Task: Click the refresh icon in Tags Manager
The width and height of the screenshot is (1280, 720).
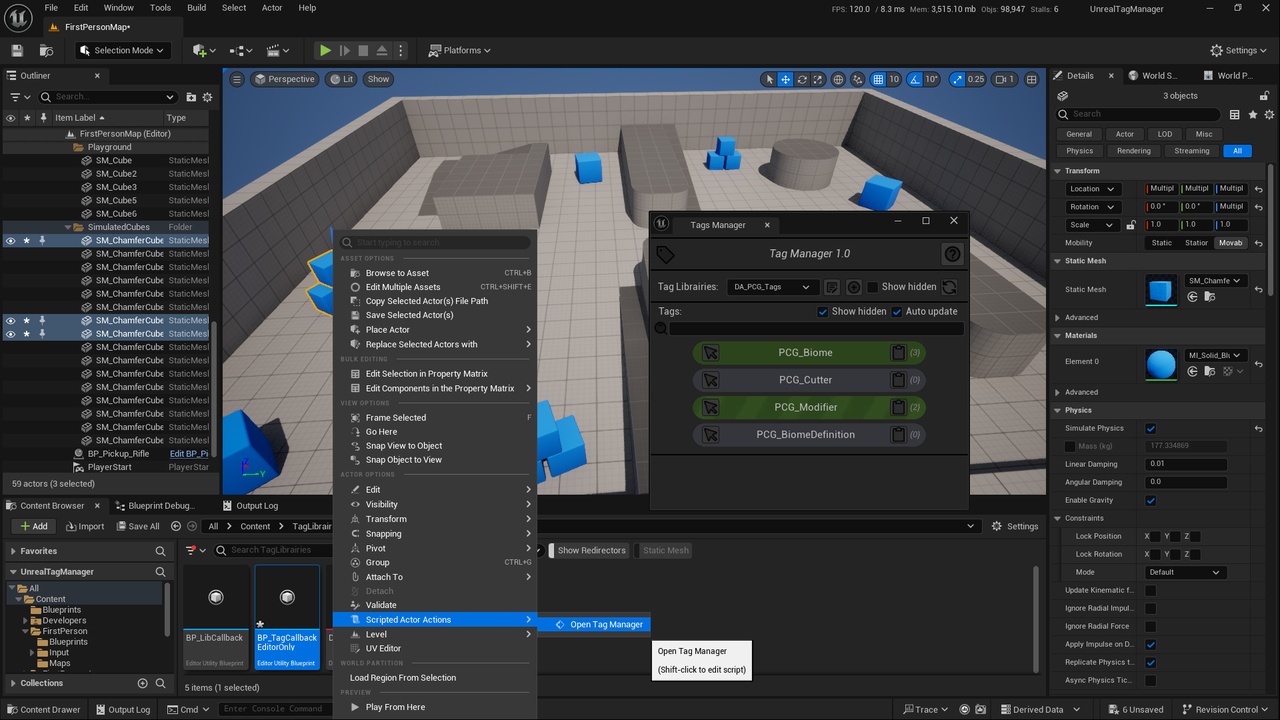Action: (x=949, y=287)
